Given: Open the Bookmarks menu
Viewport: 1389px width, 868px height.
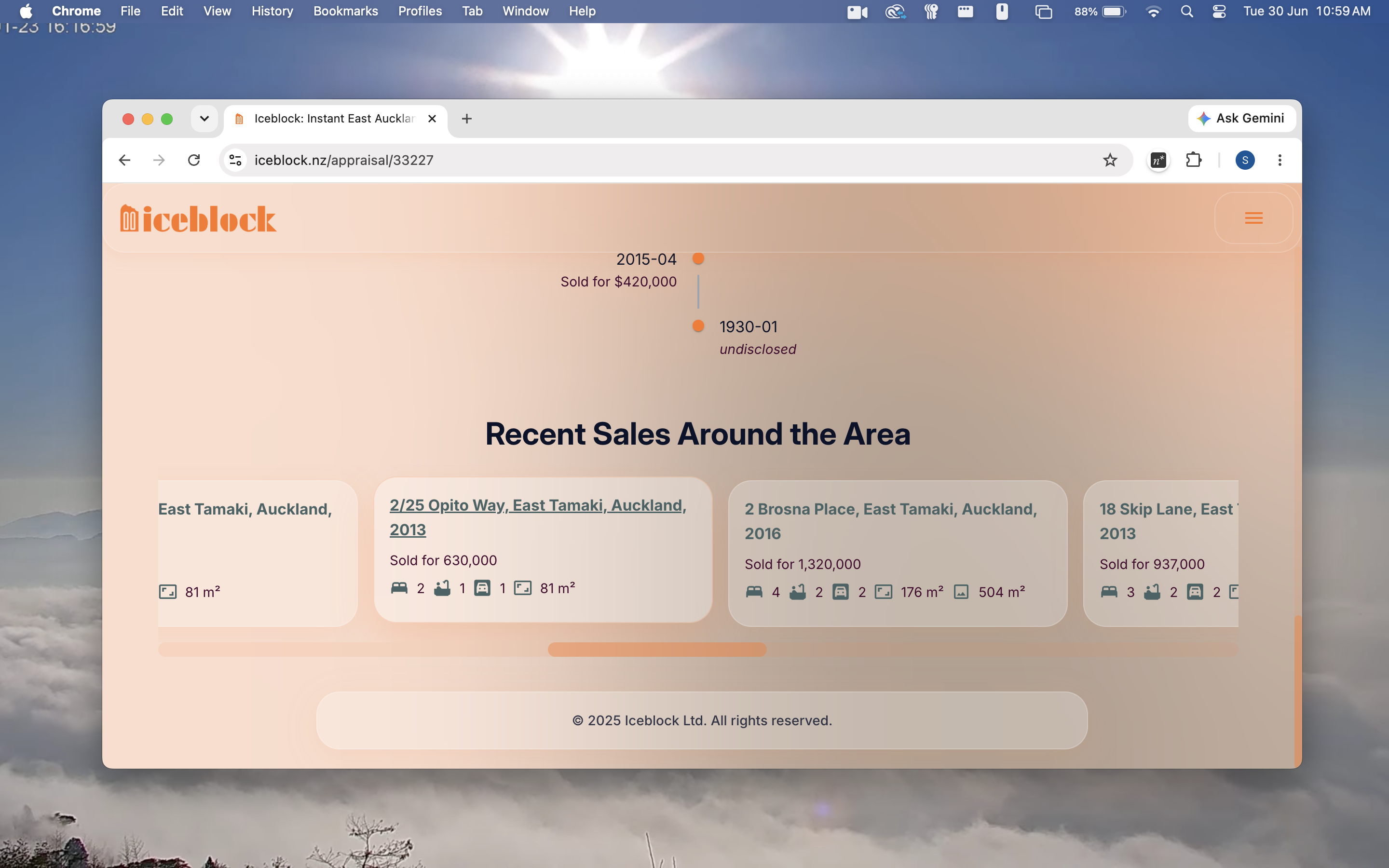Looking at the screenshot, I should click(345, 12).
